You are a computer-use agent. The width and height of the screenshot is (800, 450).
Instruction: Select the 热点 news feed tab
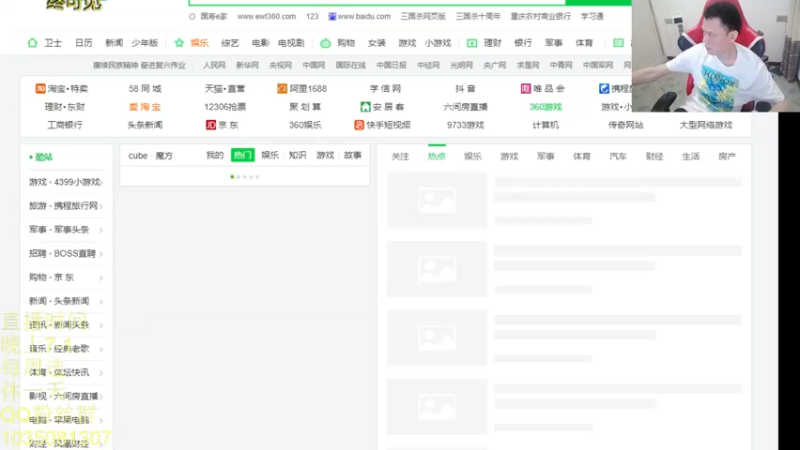(x=437, y=156)
